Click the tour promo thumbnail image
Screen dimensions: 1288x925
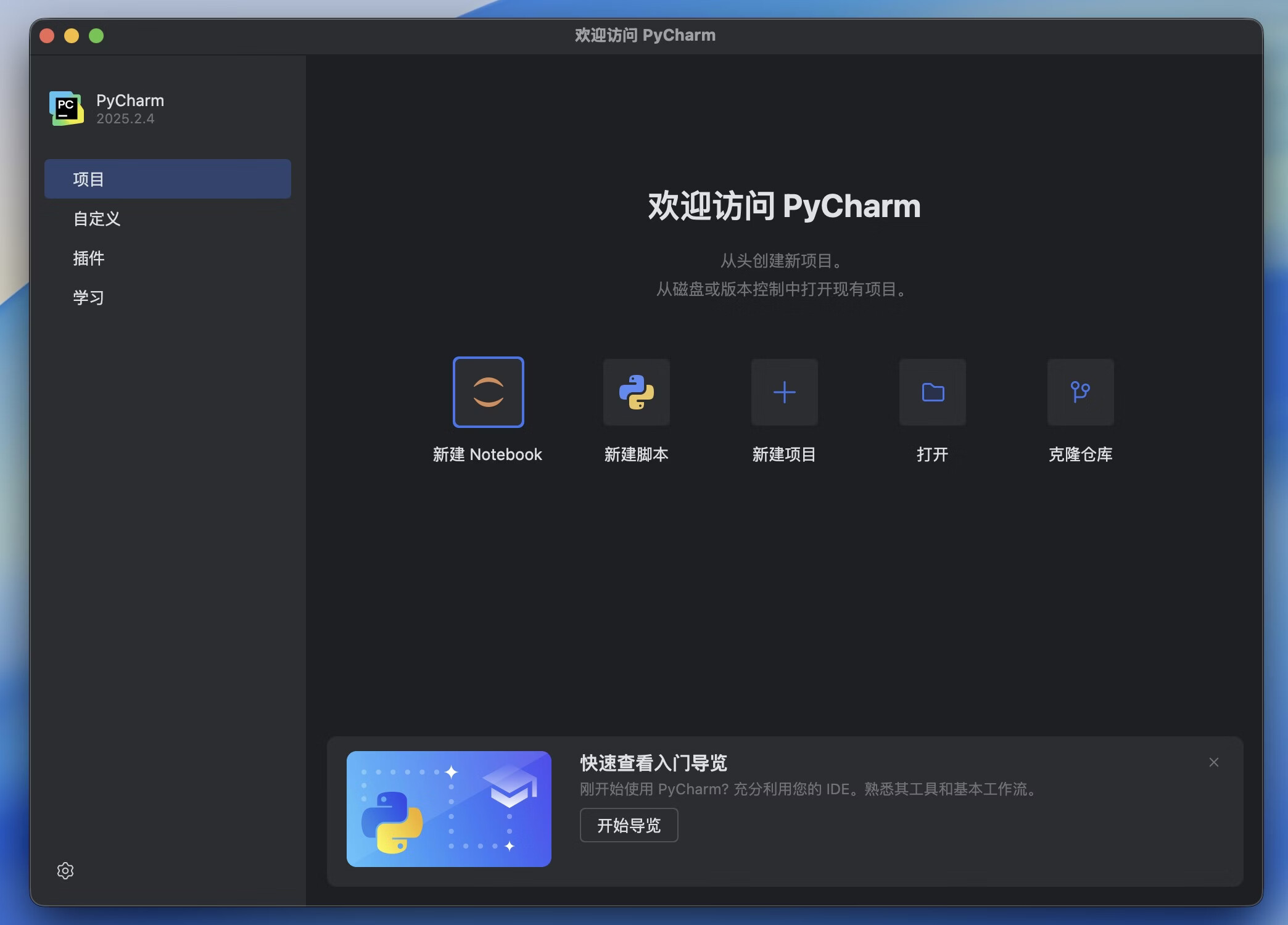pos(448,809)
